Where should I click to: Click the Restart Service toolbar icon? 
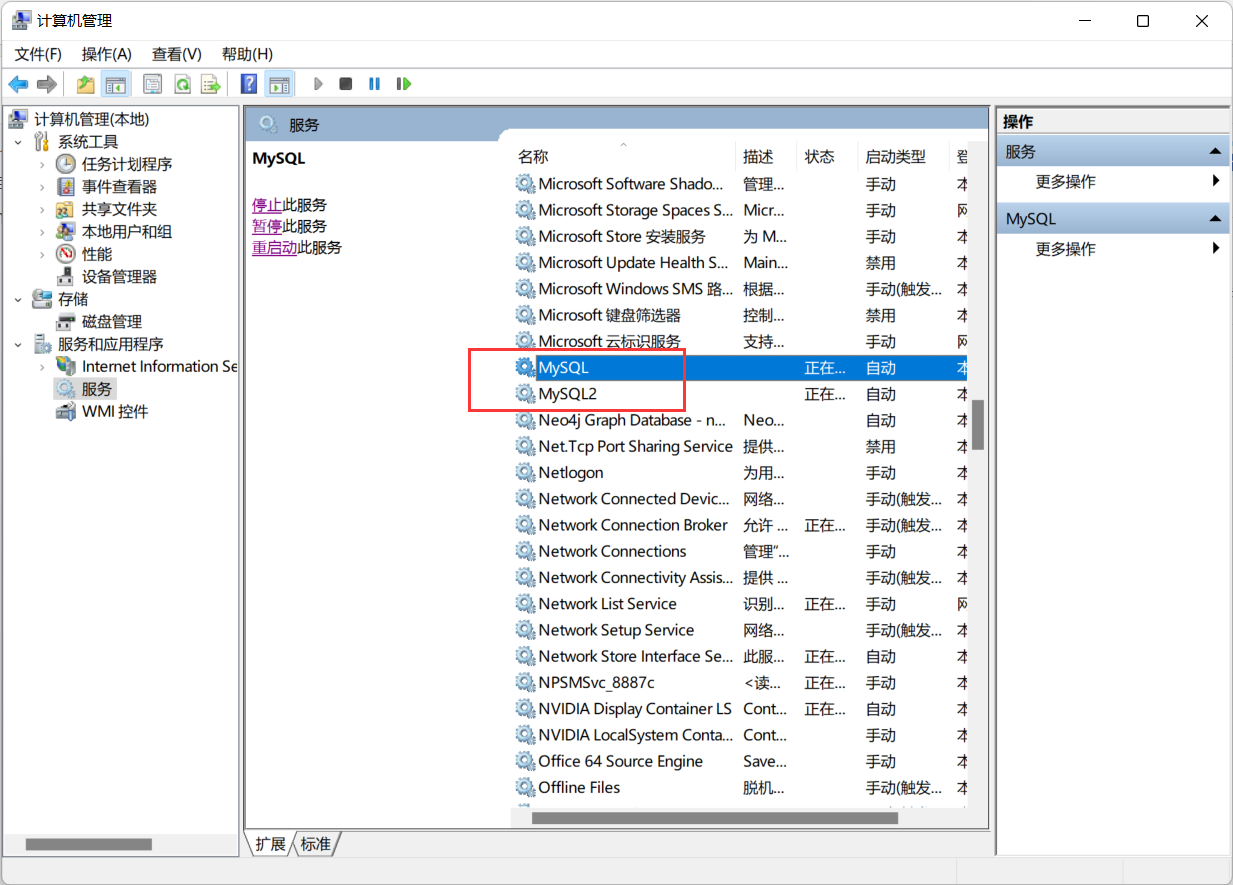[x=404, y=84]
